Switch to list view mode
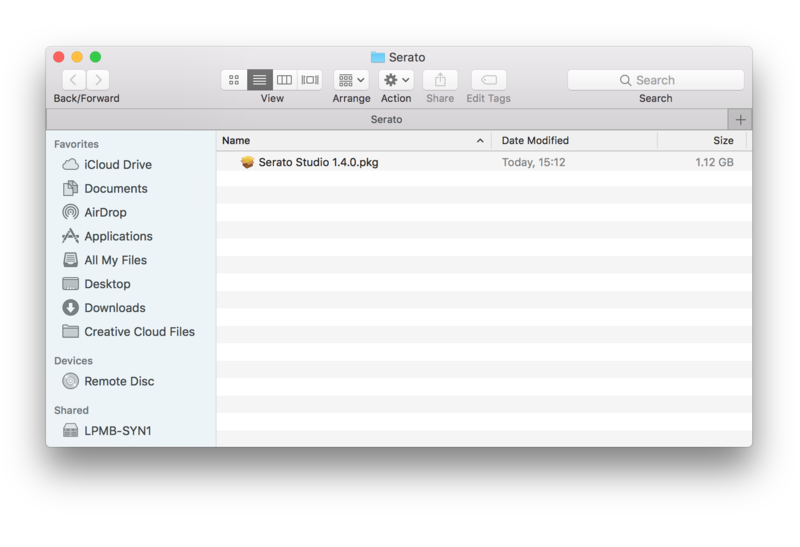Viewport: 800px width, 547px height. (260, 80)
